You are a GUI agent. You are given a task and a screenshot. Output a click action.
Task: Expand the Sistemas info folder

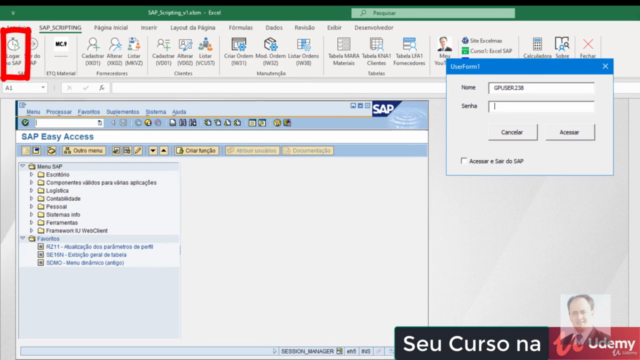pyautogui.click(x=31, y=214)
